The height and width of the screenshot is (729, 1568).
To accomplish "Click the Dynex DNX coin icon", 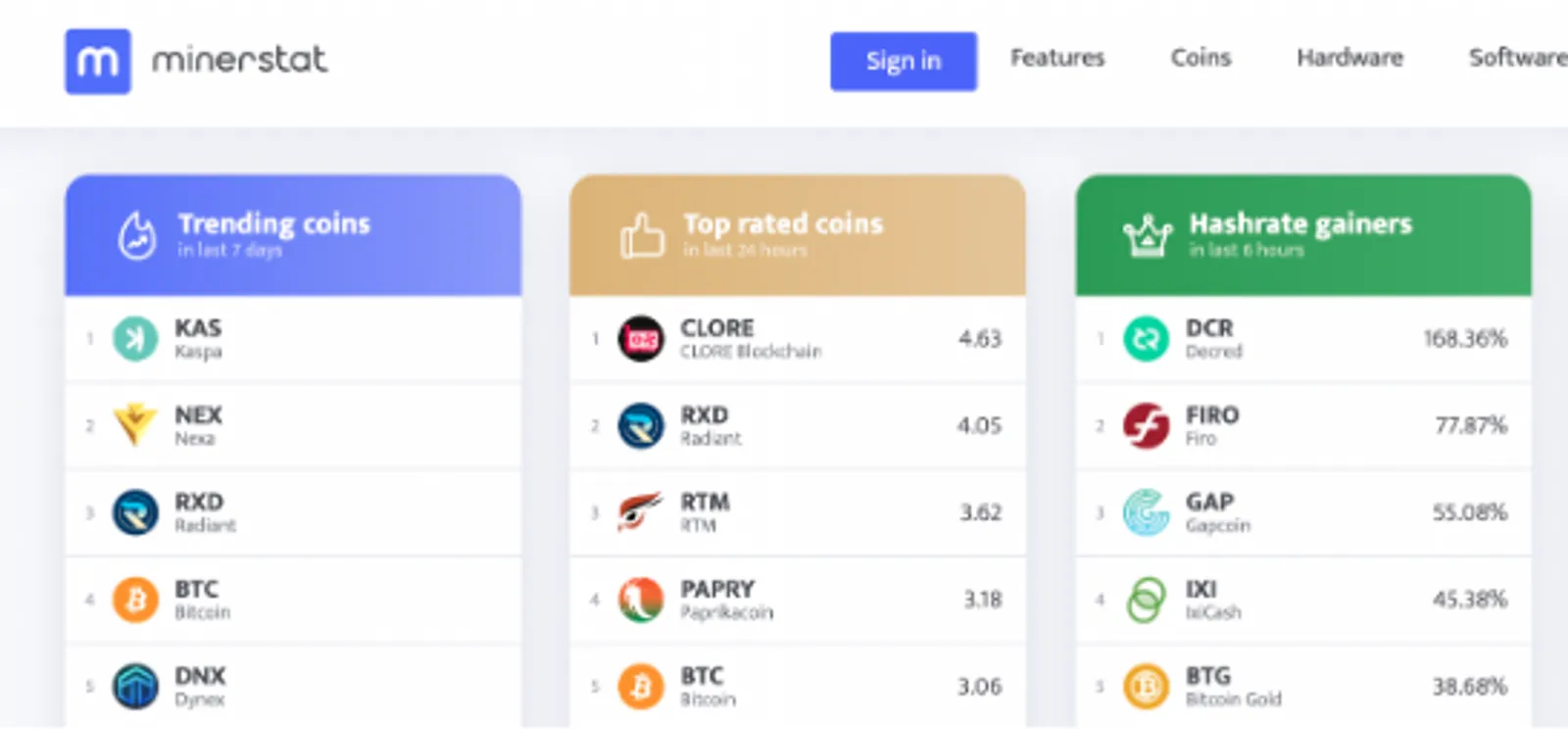I will (135, 686).
